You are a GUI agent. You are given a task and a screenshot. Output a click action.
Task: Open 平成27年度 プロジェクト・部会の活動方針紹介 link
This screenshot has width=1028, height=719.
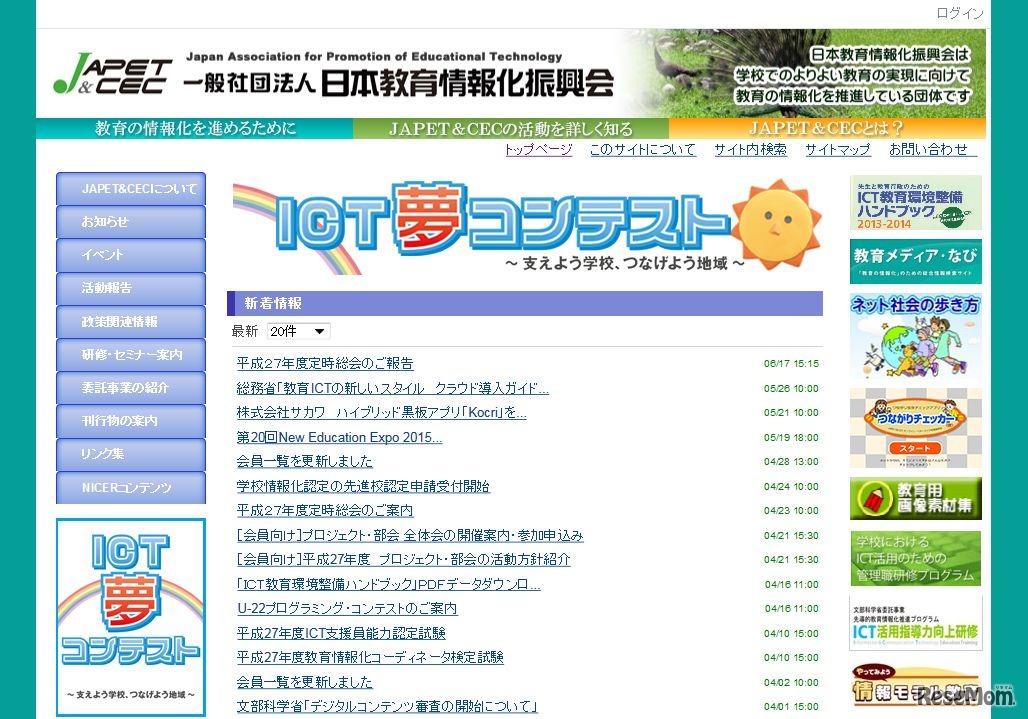(403, 560)
